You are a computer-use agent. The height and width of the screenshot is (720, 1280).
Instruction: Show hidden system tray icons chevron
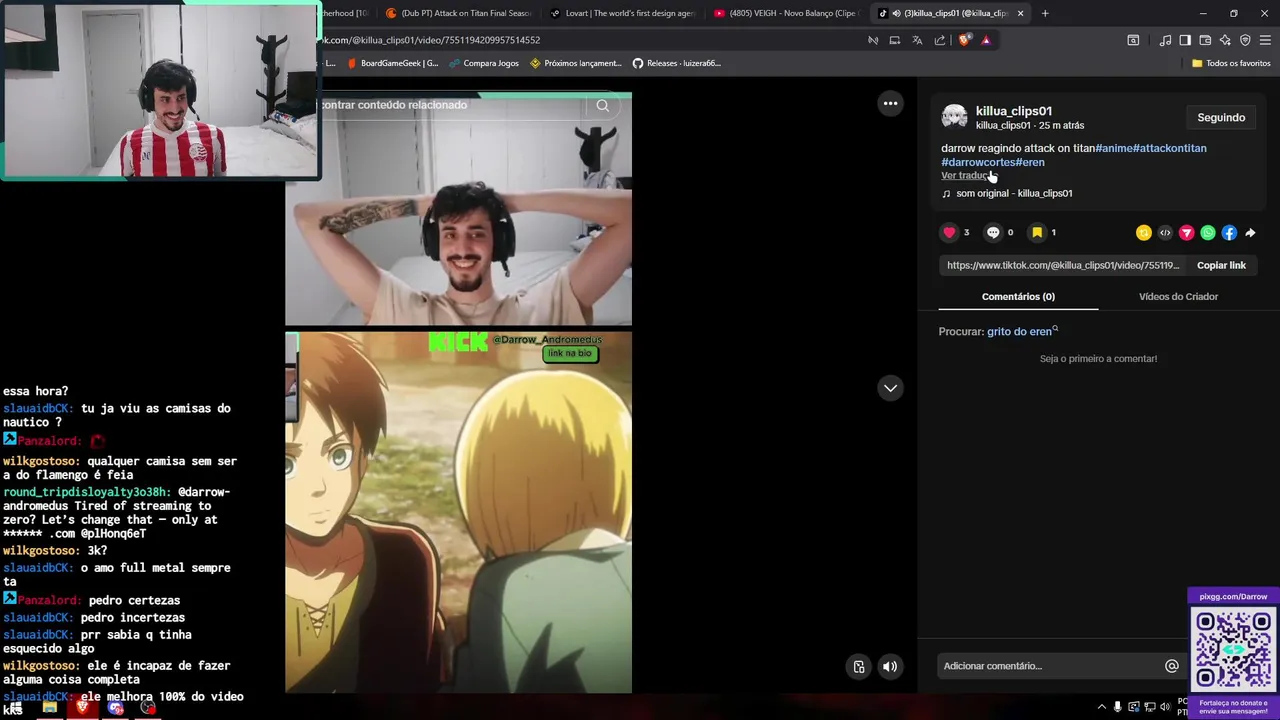click(1102, 707)
